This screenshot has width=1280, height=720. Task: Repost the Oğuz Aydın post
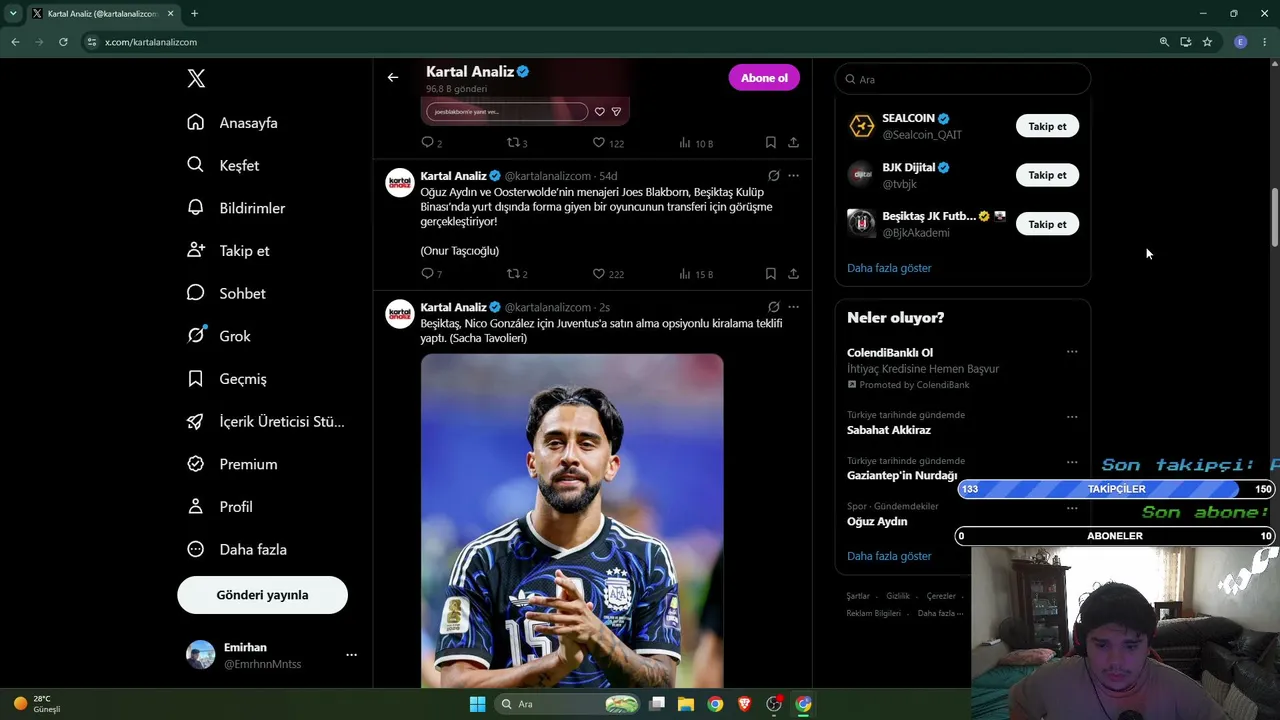pos(514,274)
